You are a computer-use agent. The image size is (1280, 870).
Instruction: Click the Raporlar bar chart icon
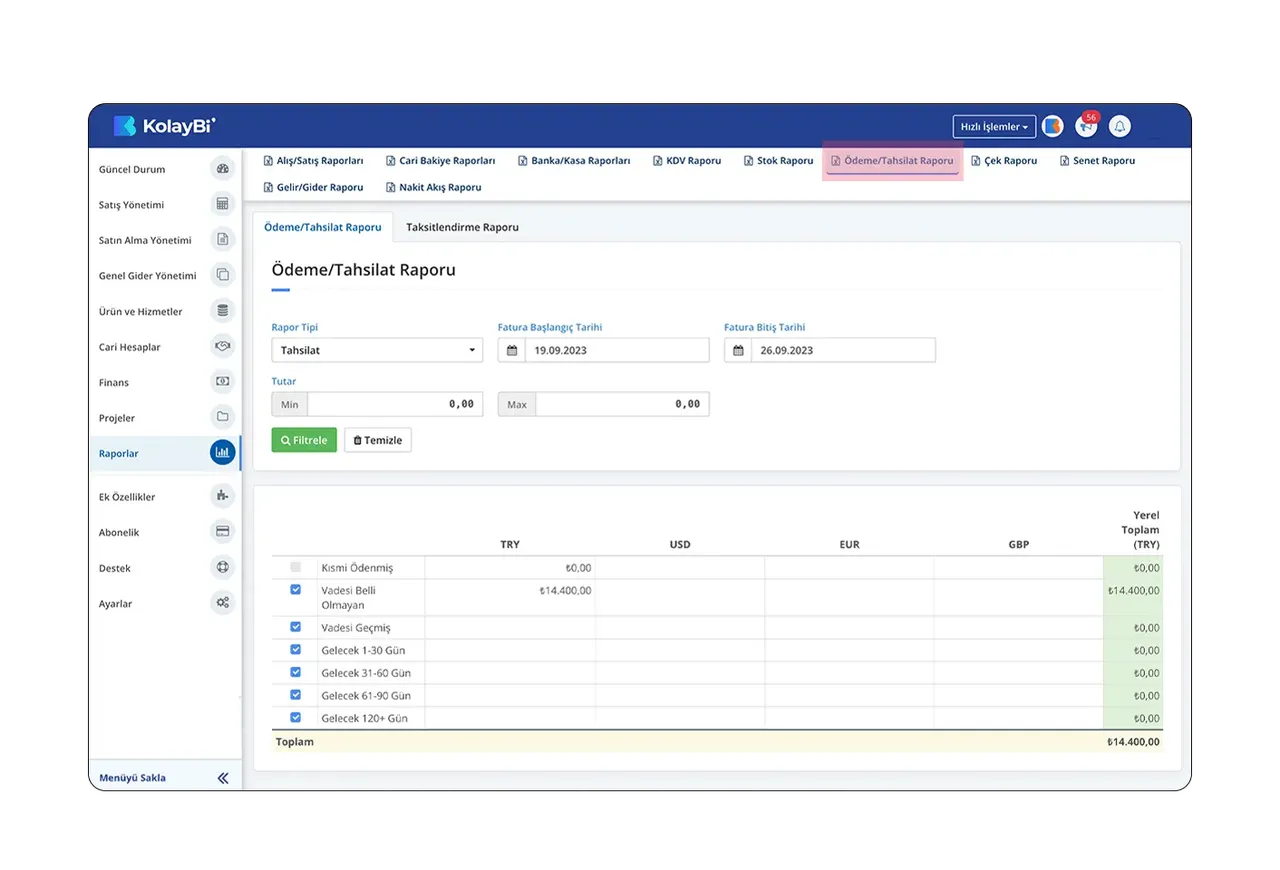coord(222,453)
